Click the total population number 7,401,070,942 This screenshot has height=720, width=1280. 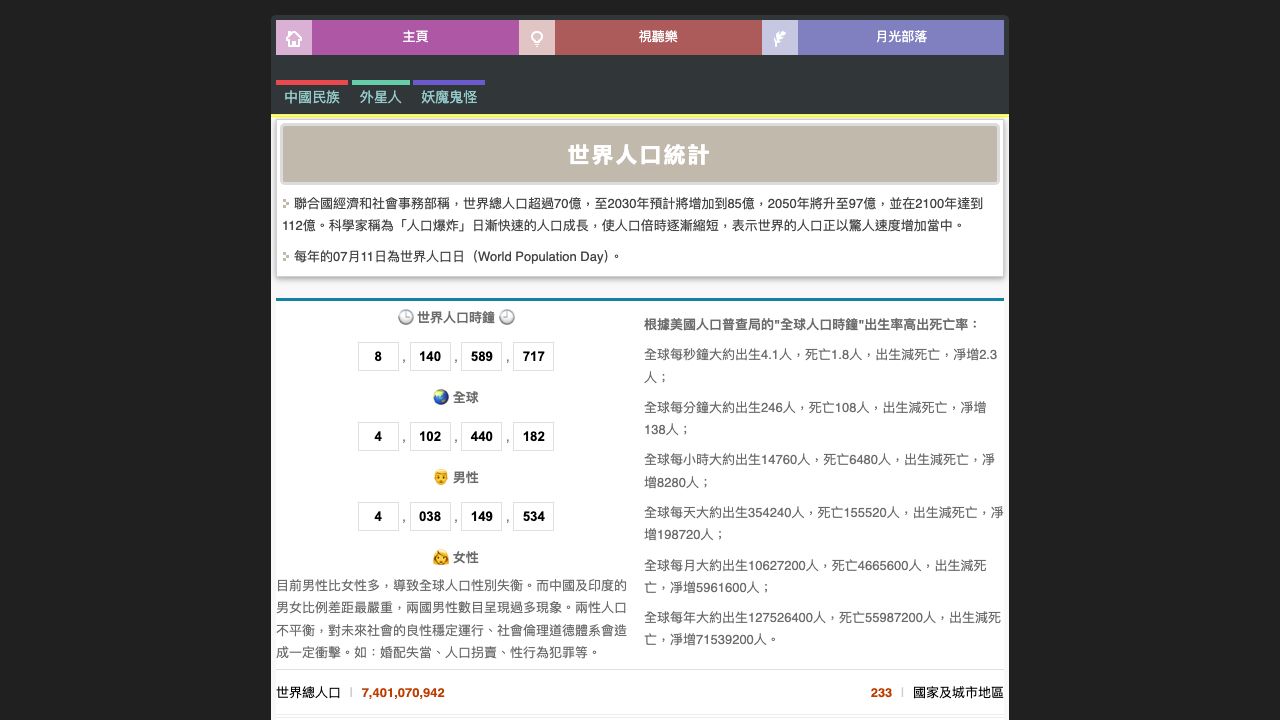click(403, 692)
